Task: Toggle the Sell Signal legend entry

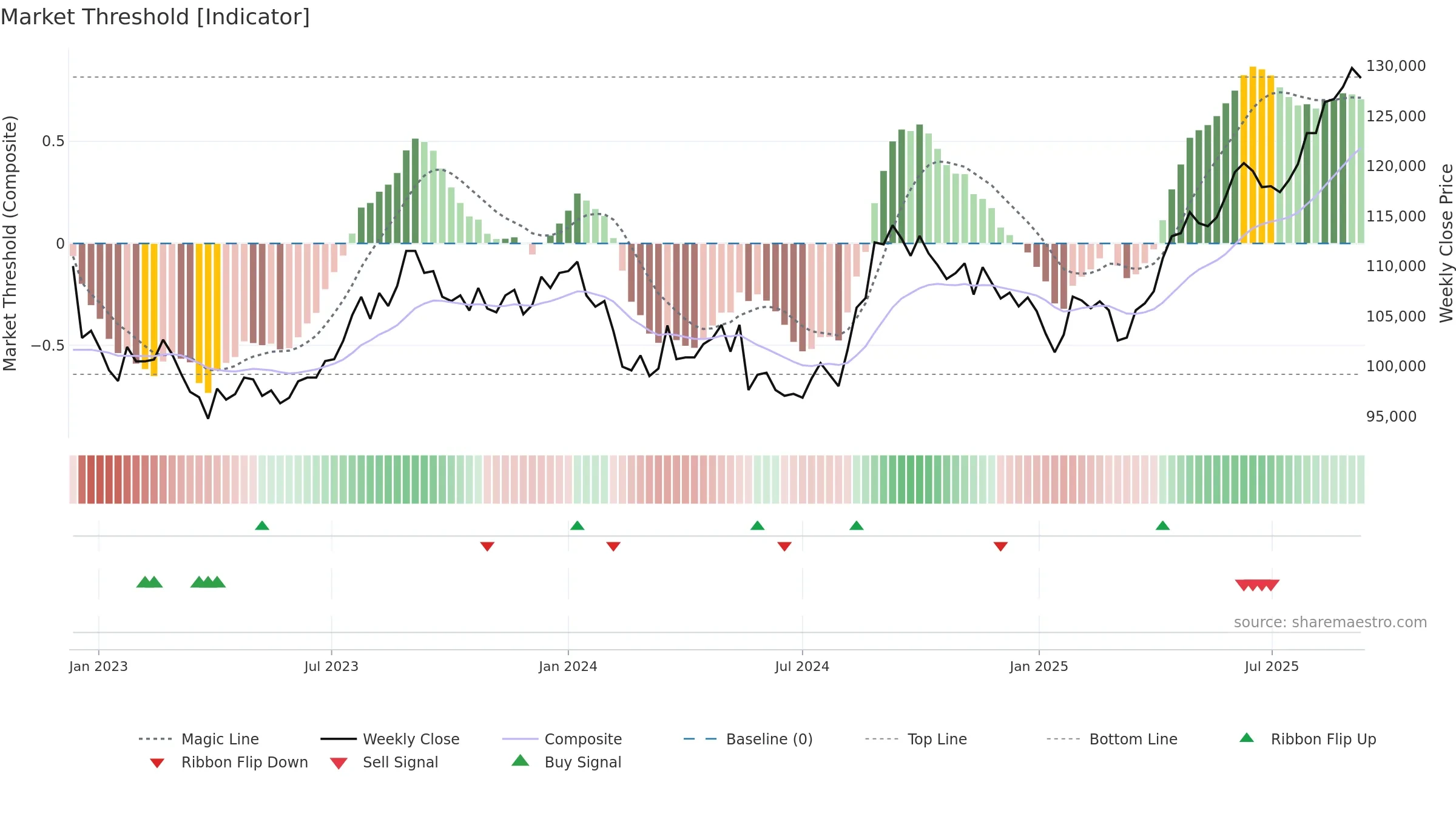Action: (x=383, y=762)
